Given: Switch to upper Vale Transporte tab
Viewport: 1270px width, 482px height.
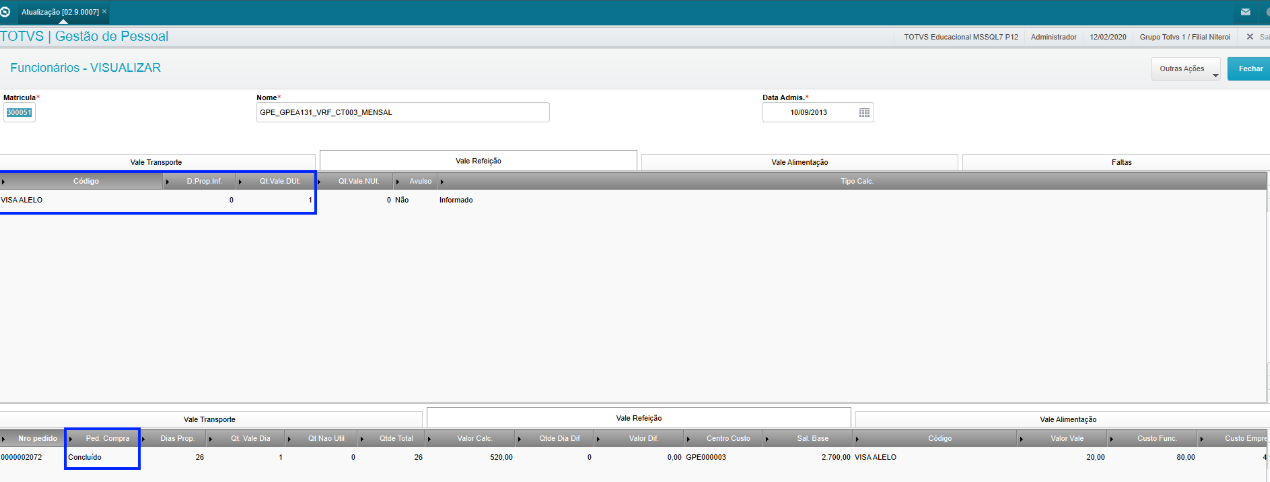Looking at the screenshot, I should point(156,162).
